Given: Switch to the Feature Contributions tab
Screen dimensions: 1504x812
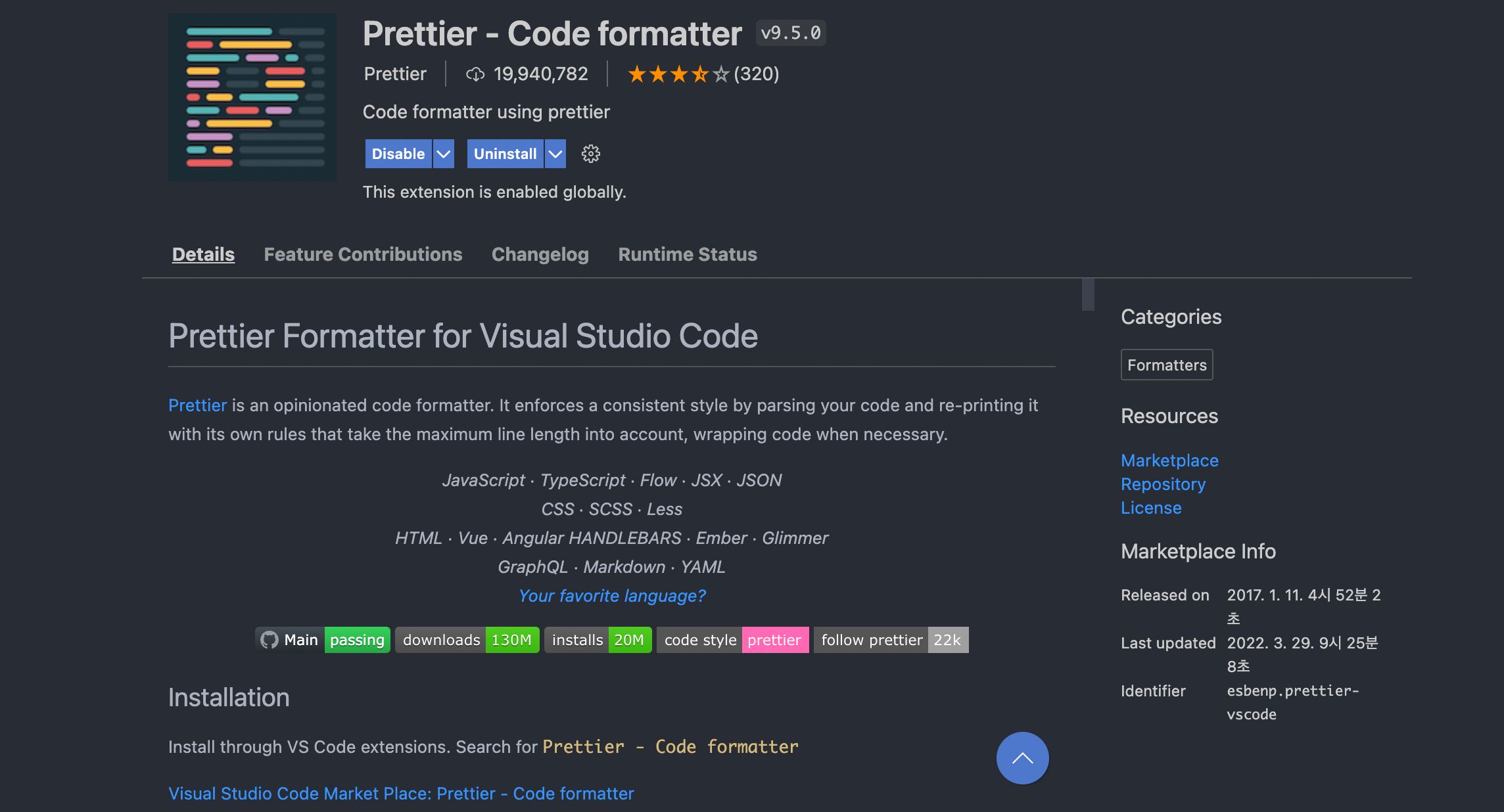Looking at the screenshot, I should pos(363,254).
